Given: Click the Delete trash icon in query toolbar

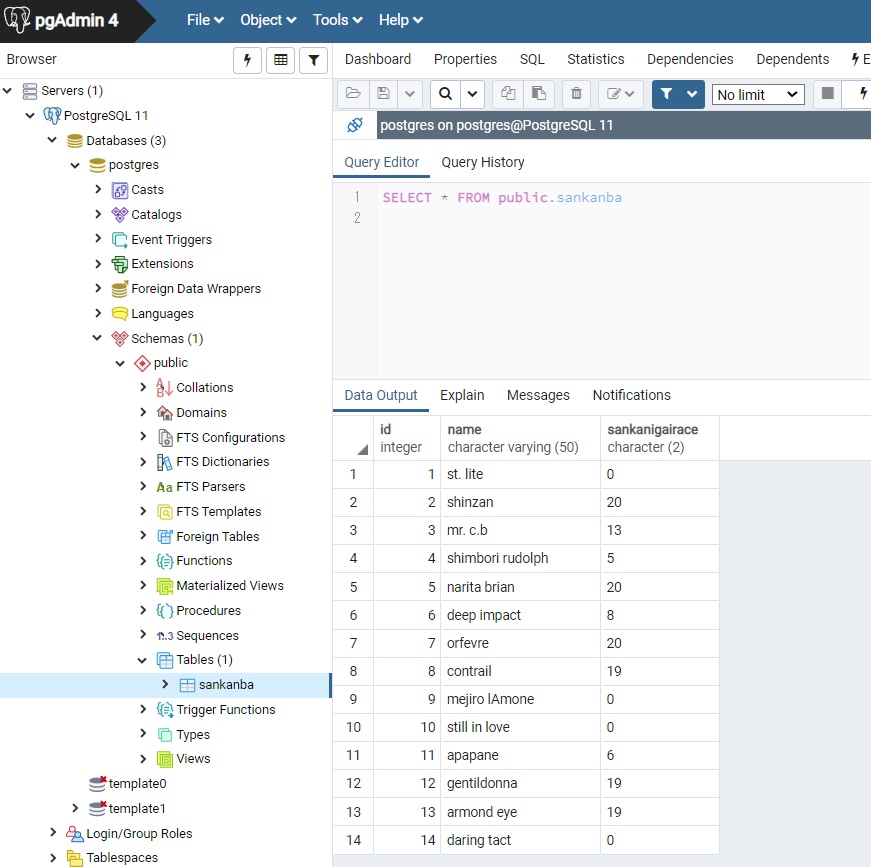Looking at the screenshot, I should click(577, 93).
